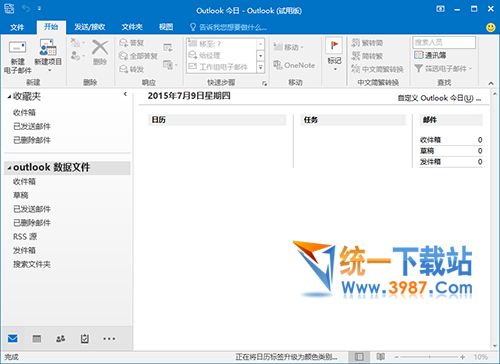Open 收件箱 link in 邮件 summary
Image resolution: width=500 pixels, height=364 pixels.
430,140
